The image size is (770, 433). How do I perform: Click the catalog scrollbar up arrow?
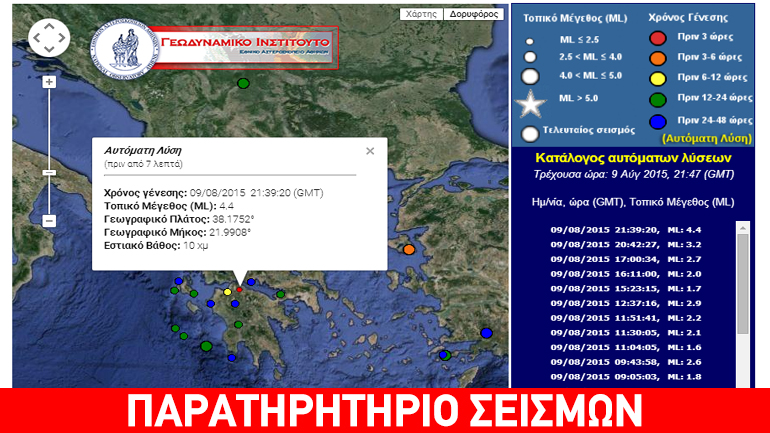(x=742, y=228)
